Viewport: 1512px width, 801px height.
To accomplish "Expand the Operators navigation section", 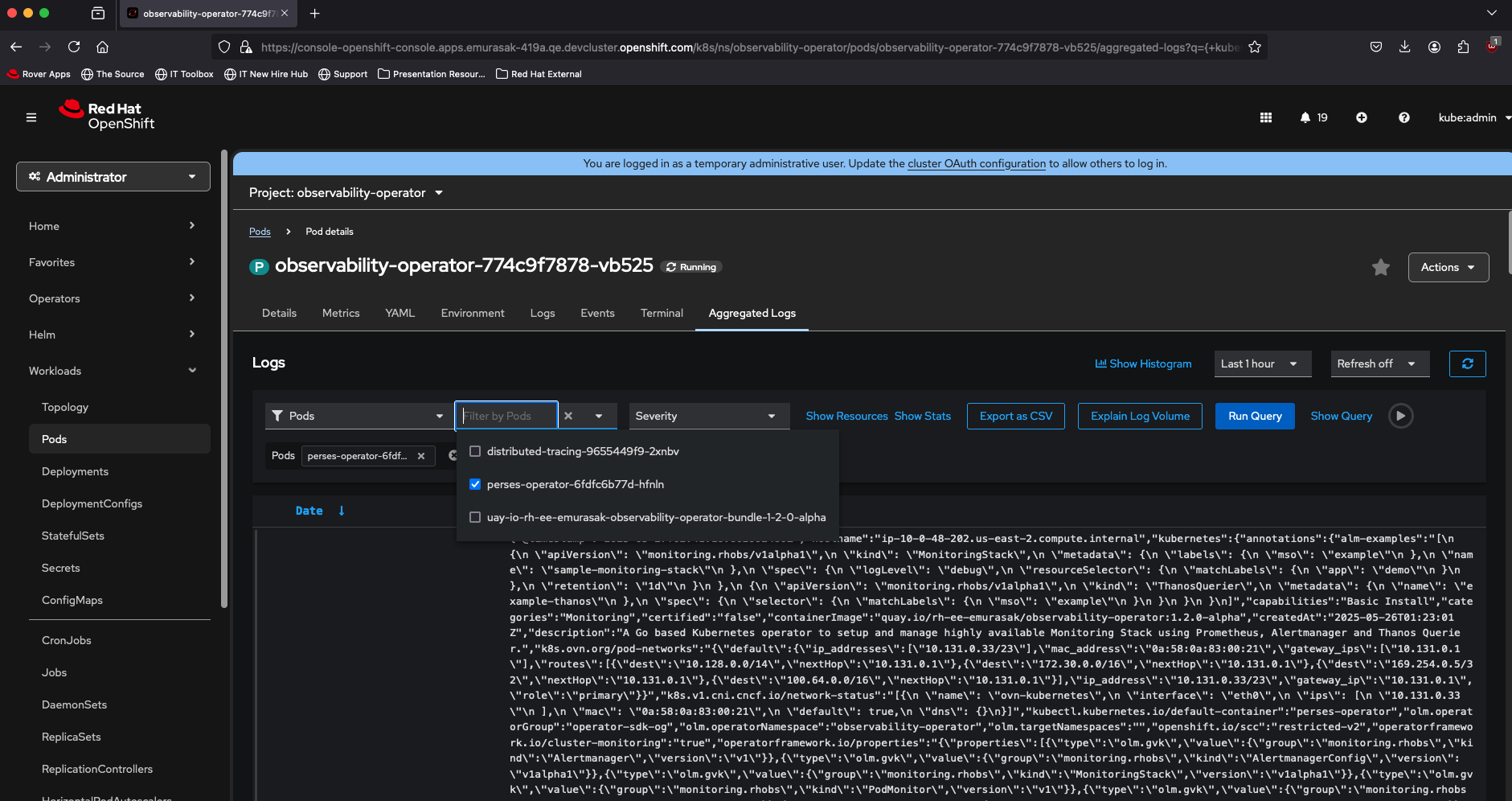I will click(x=113, y=298).
